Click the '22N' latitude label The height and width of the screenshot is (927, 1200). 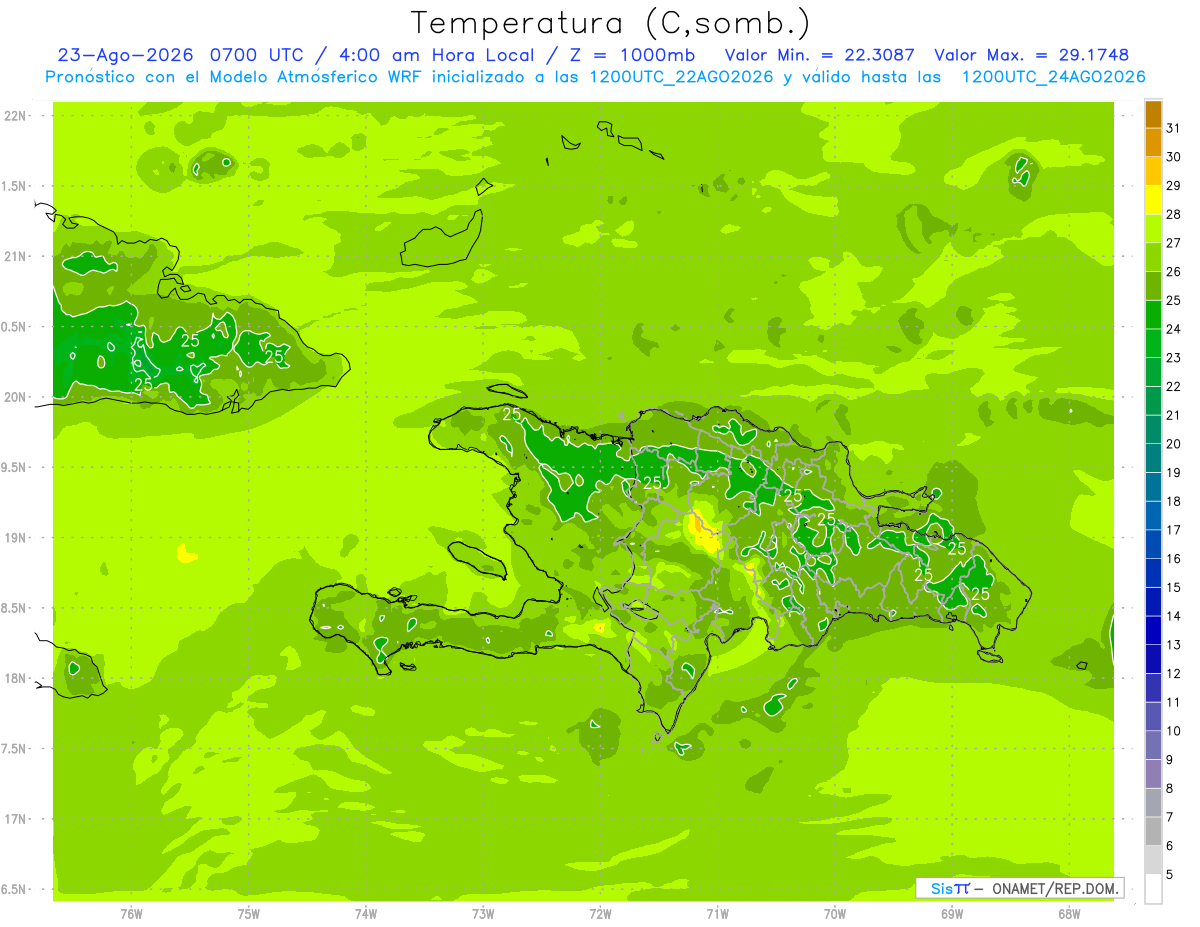pyautogui.click(x=15, y=115)
